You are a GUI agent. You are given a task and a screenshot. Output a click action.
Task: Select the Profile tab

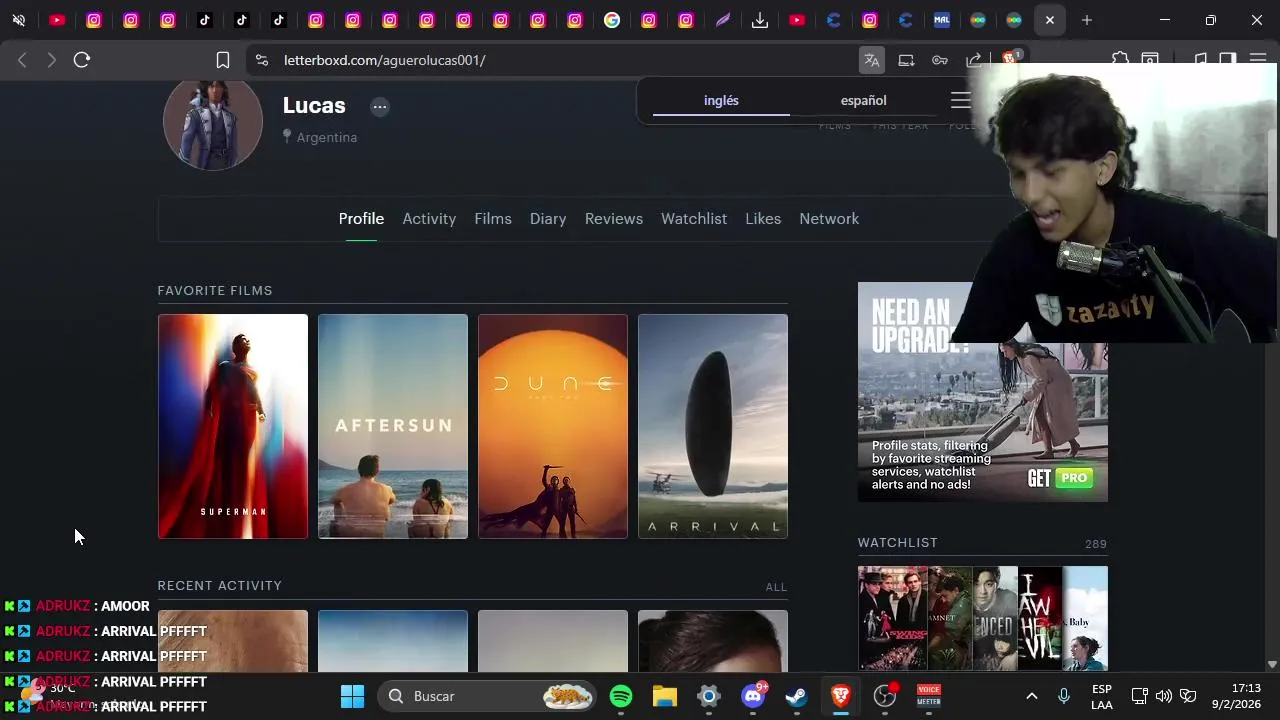[361, 218]
